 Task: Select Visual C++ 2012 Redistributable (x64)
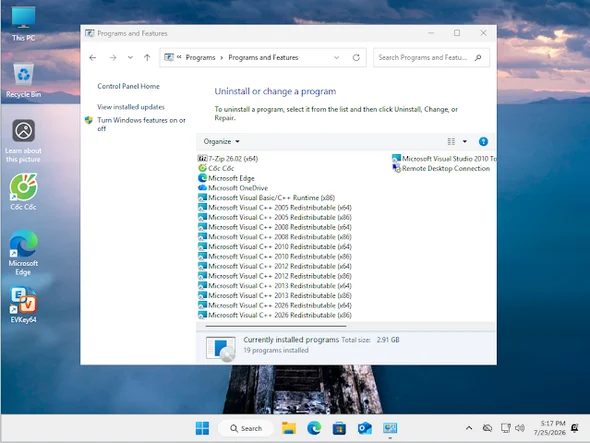click(x=275, y=266)
